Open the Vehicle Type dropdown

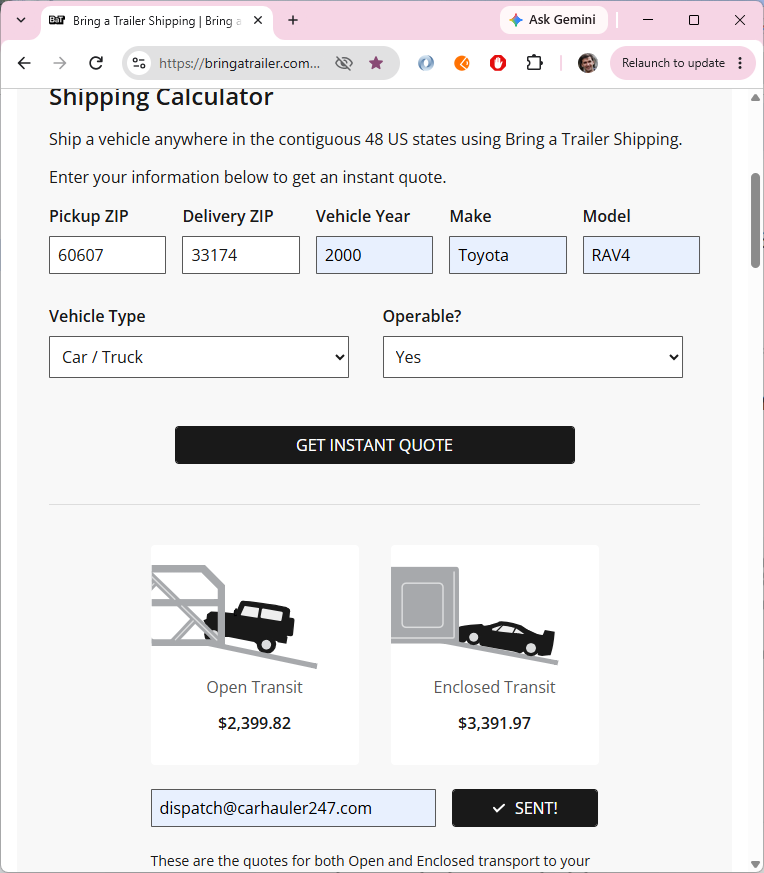199,357
